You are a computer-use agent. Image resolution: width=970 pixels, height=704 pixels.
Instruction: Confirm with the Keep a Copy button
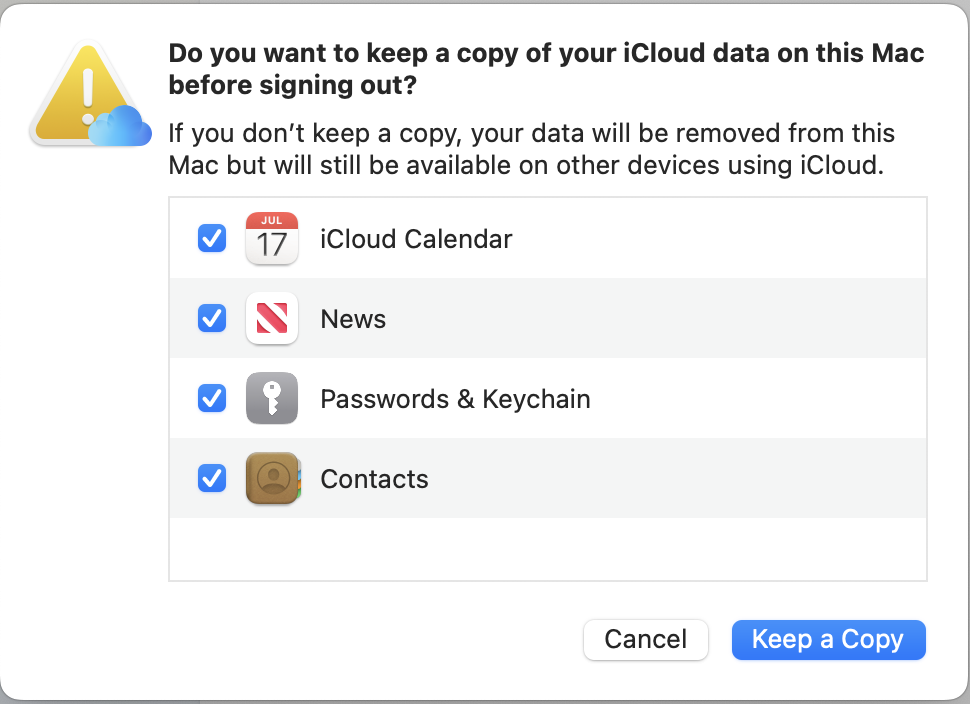tap(828, 640)
